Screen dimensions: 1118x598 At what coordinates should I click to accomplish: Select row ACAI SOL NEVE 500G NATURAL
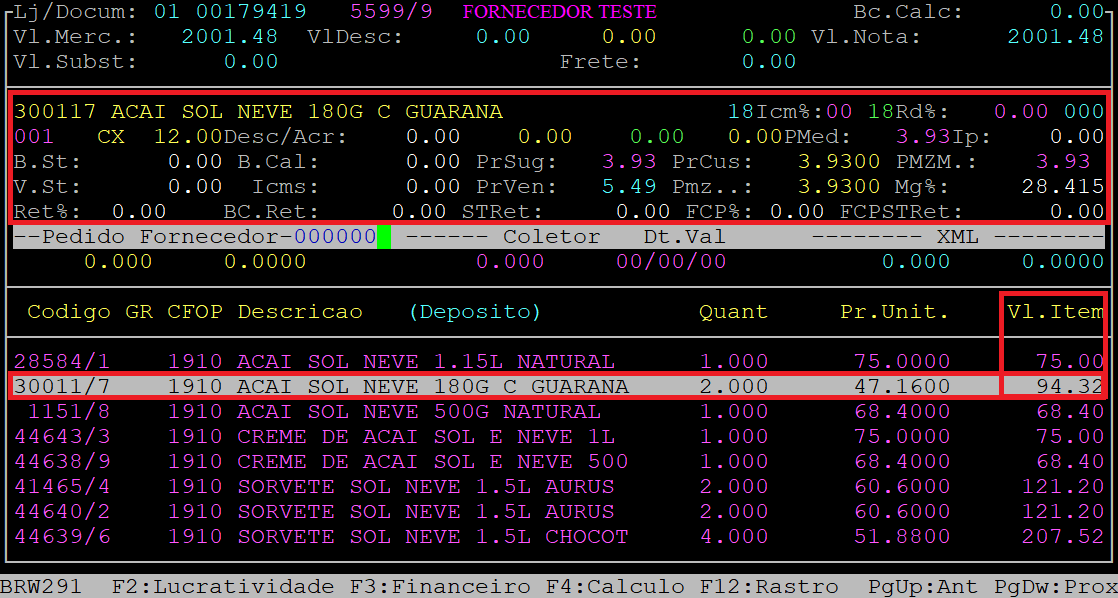click(558, 411)
